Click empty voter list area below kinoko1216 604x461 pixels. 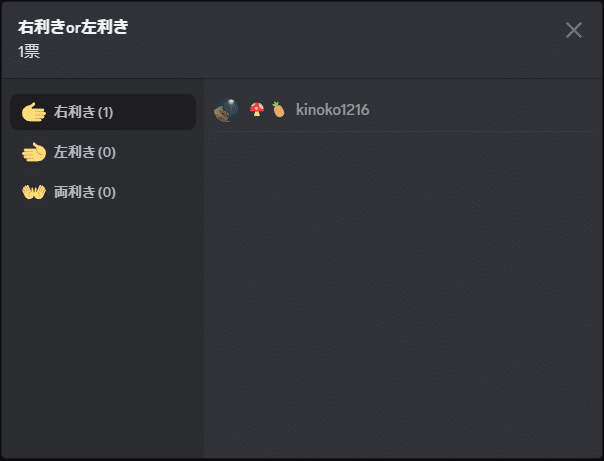click(x=403, y=295)
